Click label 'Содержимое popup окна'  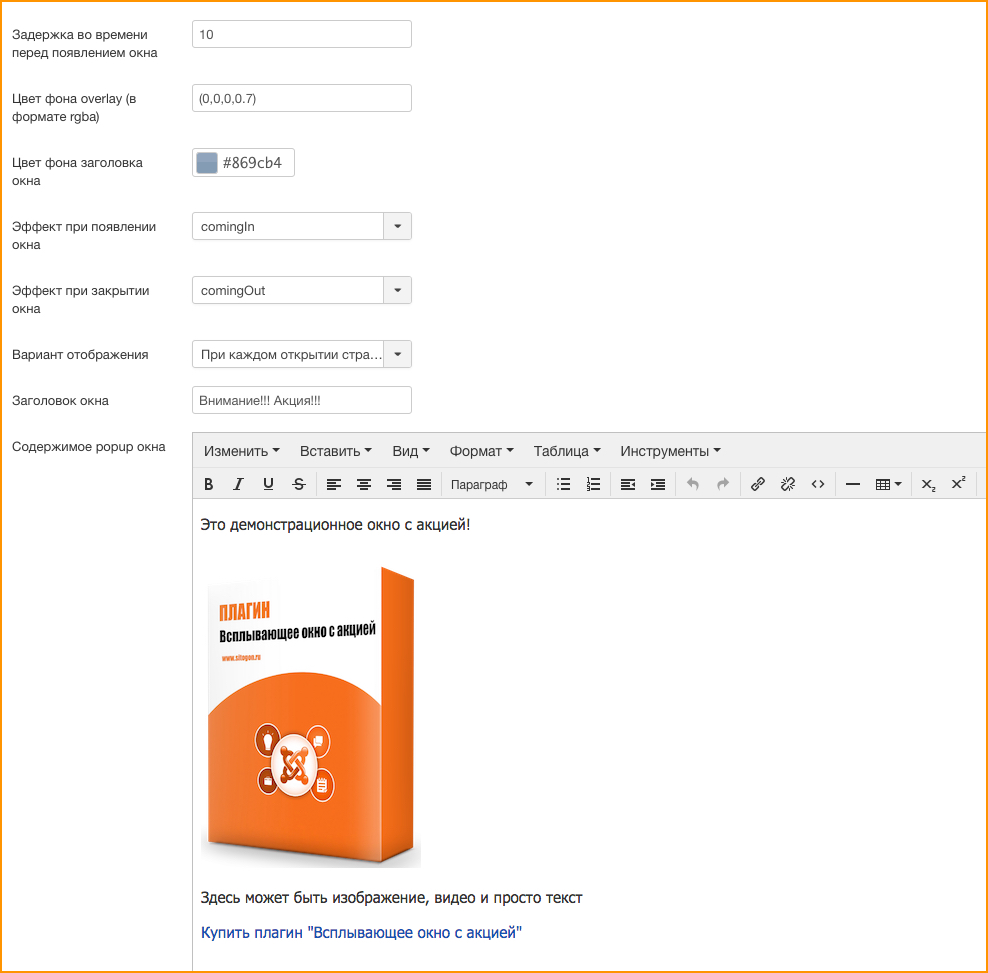(x=89, y=447)
